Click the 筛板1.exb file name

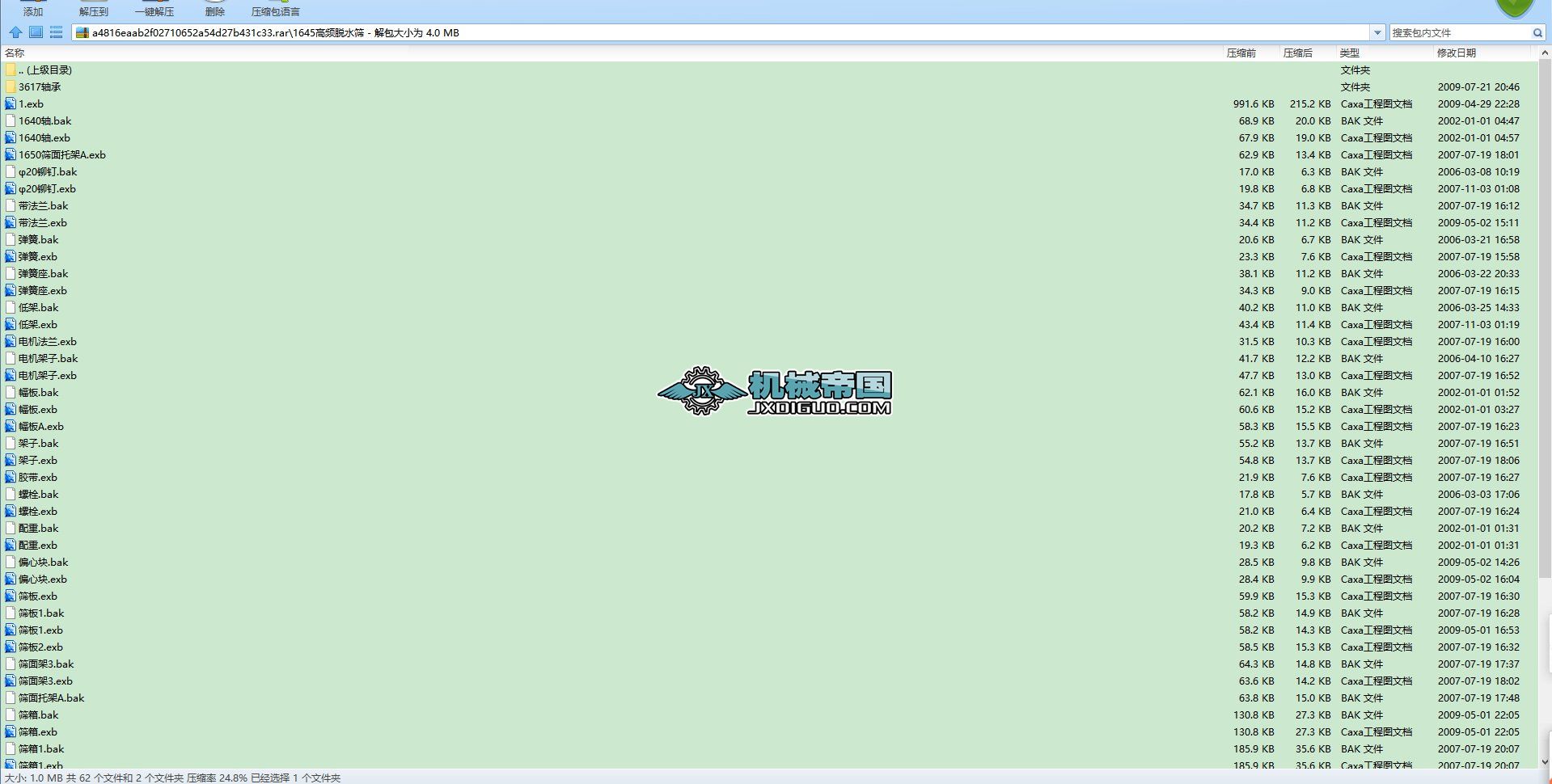40,630
